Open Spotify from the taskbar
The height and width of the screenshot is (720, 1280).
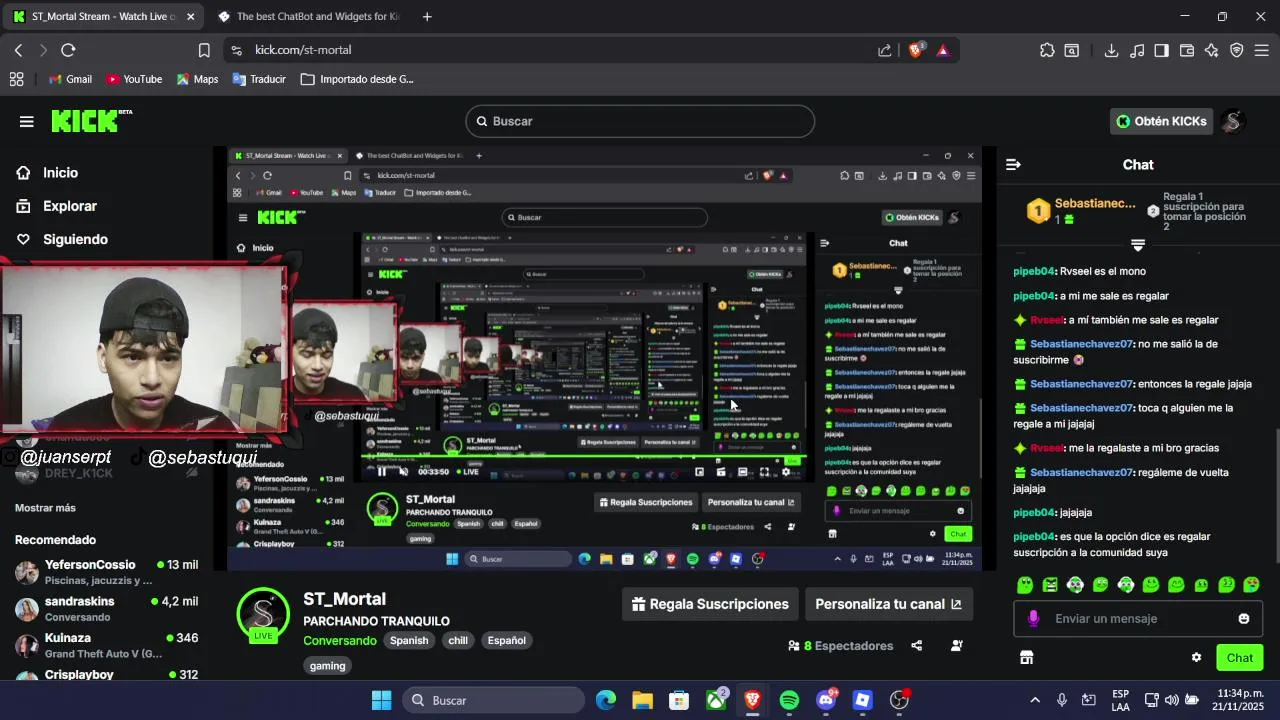[x=789, y=700]
